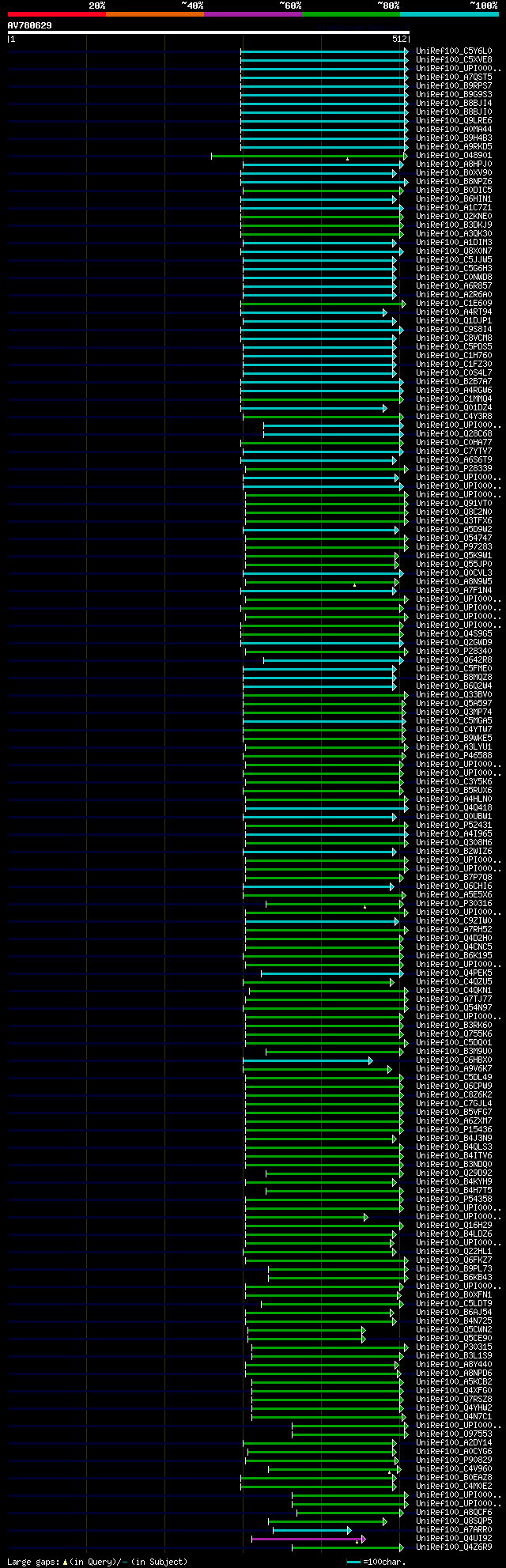Click the cyan ~100% identity legend segment
Screen dimensions: 506x1568
tap(449, 14)
